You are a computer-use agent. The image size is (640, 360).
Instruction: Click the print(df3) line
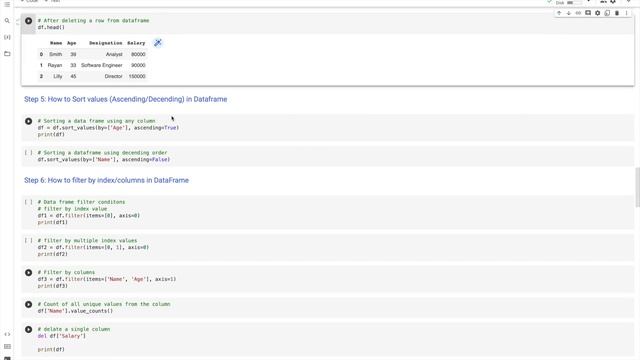coord(53,286)
